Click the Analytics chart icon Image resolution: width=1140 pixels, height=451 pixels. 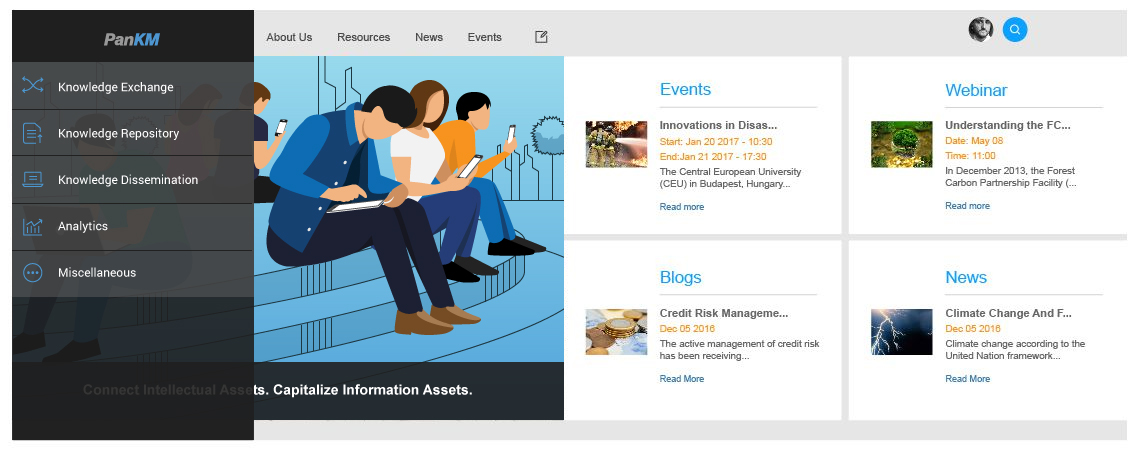click(x=33, y=226)
